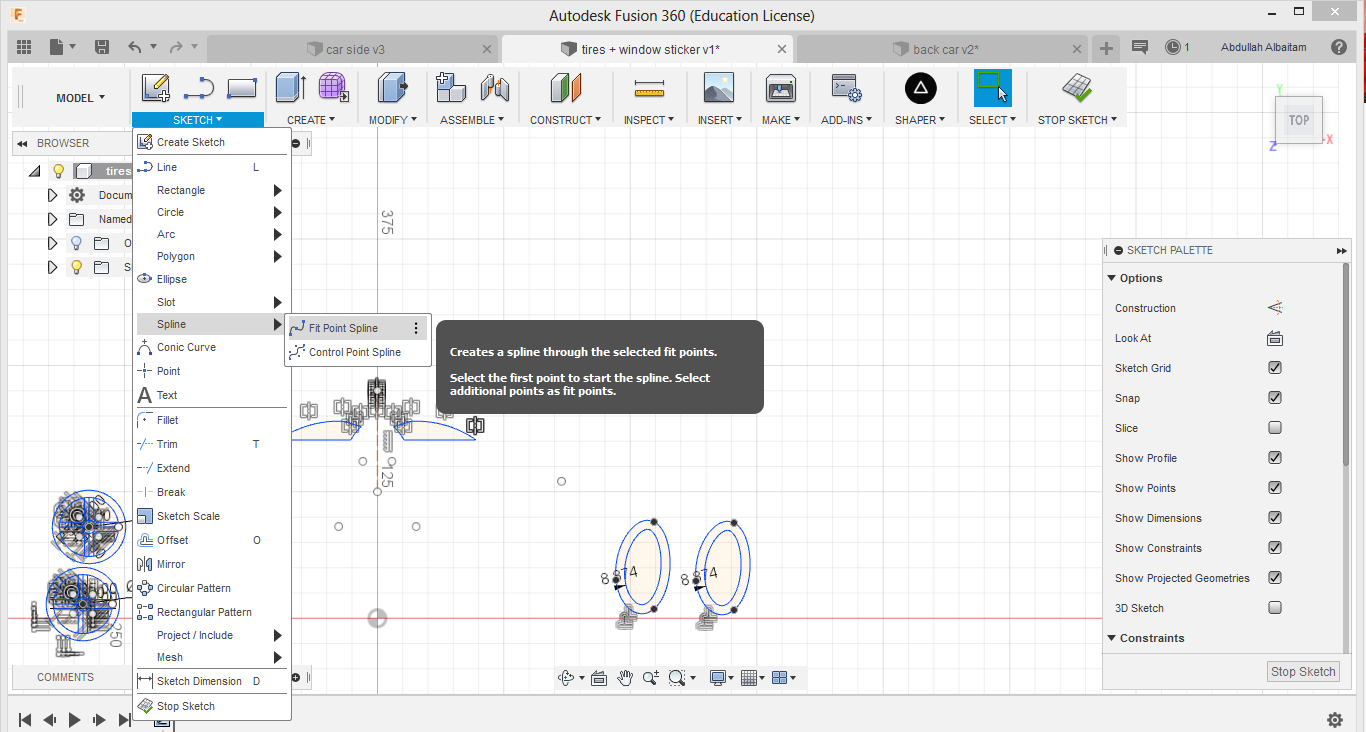Click the Undo arrow icon
Screen dimensions: 1366x732
135,47
